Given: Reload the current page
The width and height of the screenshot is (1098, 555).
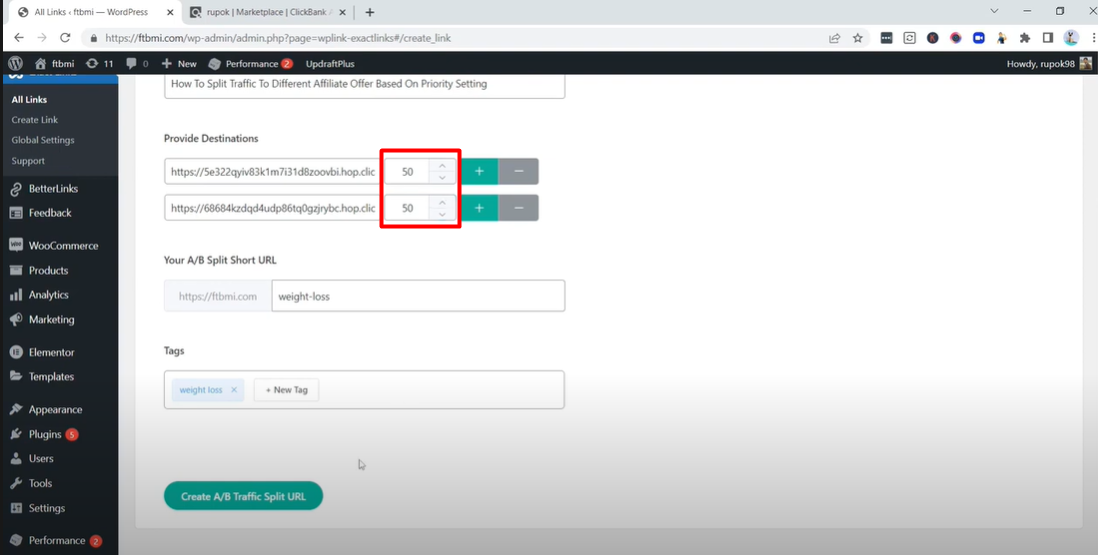Looking at the screenshot, I should (65, 38).
